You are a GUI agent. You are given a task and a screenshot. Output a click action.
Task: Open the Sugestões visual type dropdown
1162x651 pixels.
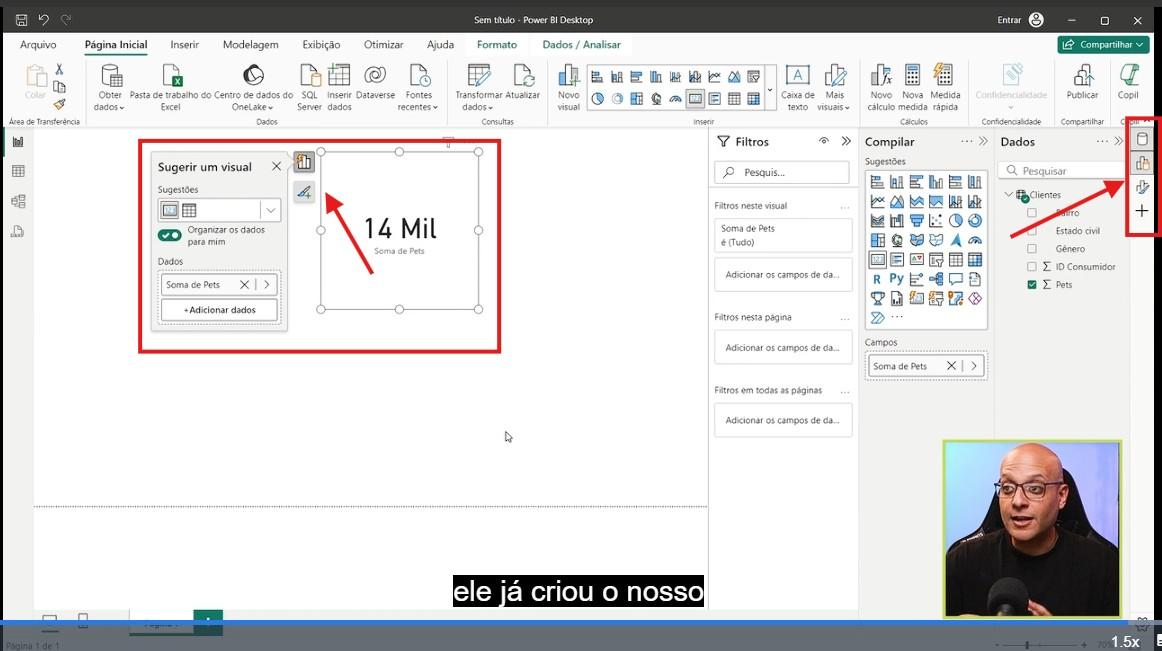point(270,210)
